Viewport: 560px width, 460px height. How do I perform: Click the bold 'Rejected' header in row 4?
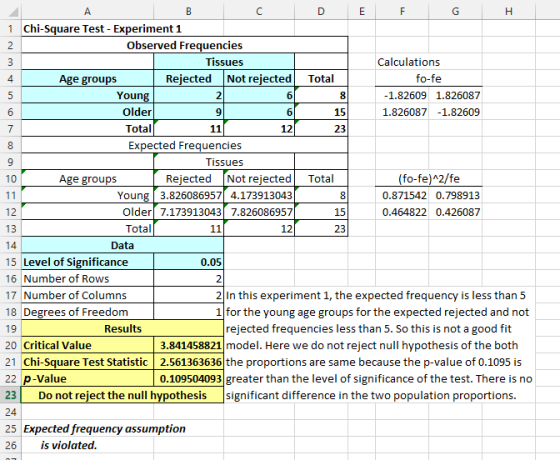[x=189, y=79]
